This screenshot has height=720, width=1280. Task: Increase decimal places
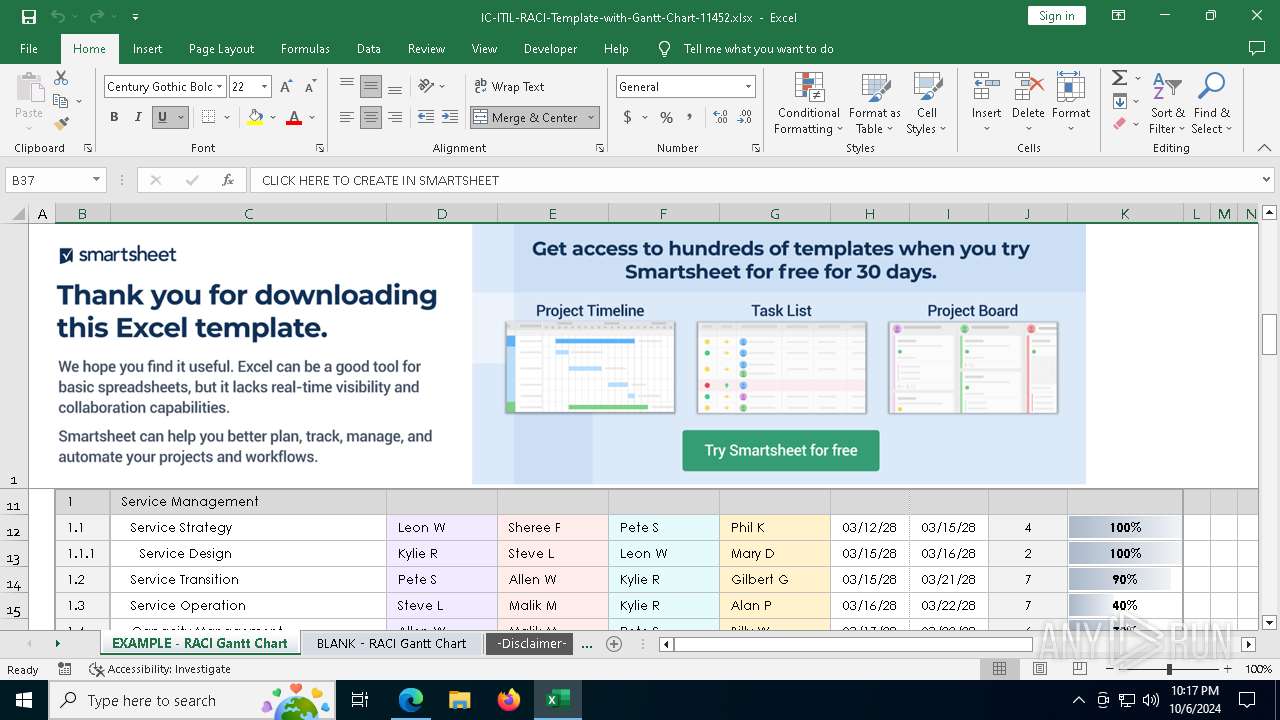pyautogui.click(x=720, y=117)
